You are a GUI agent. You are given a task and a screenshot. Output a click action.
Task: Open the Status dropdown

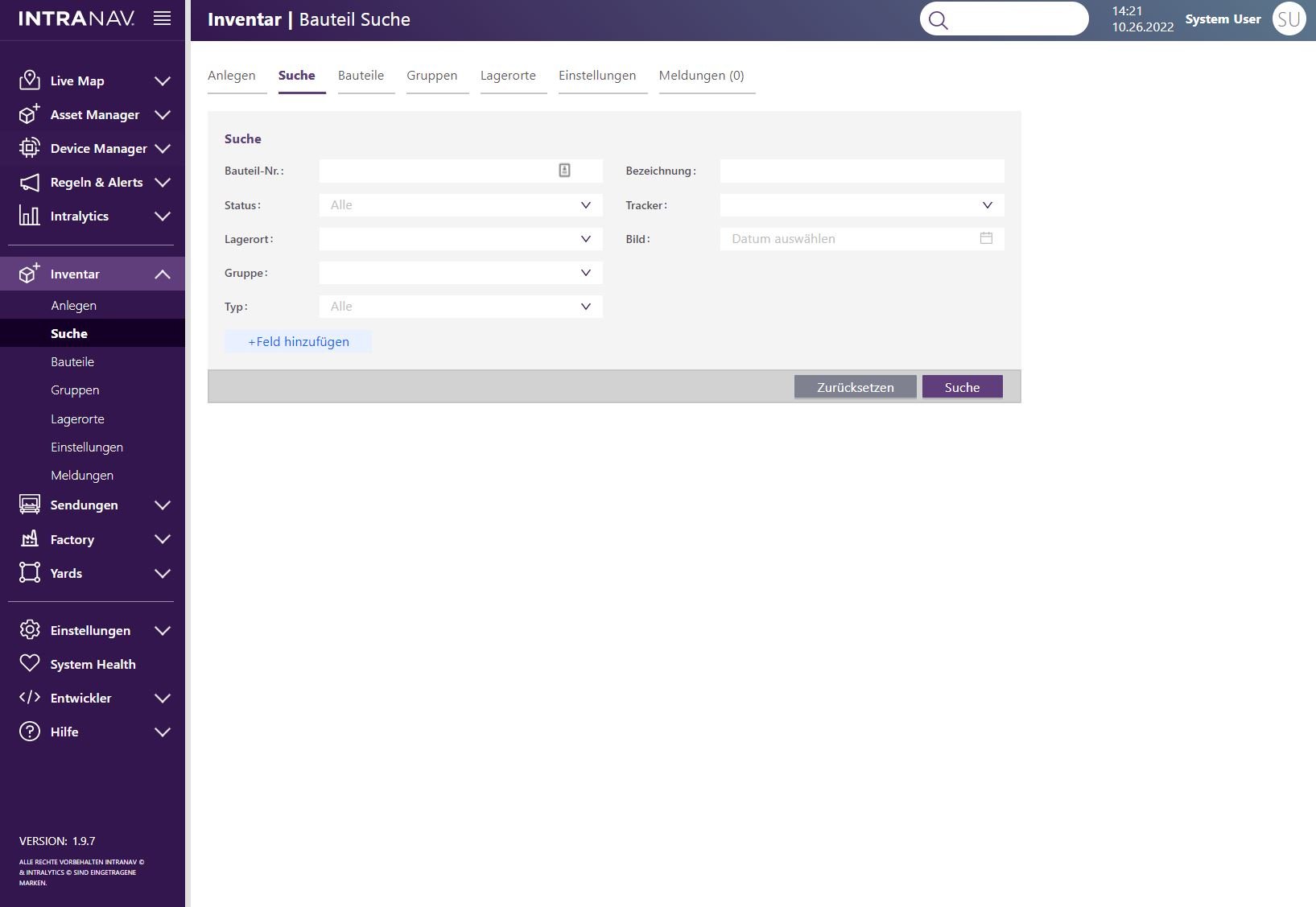(x=460, y=205)
